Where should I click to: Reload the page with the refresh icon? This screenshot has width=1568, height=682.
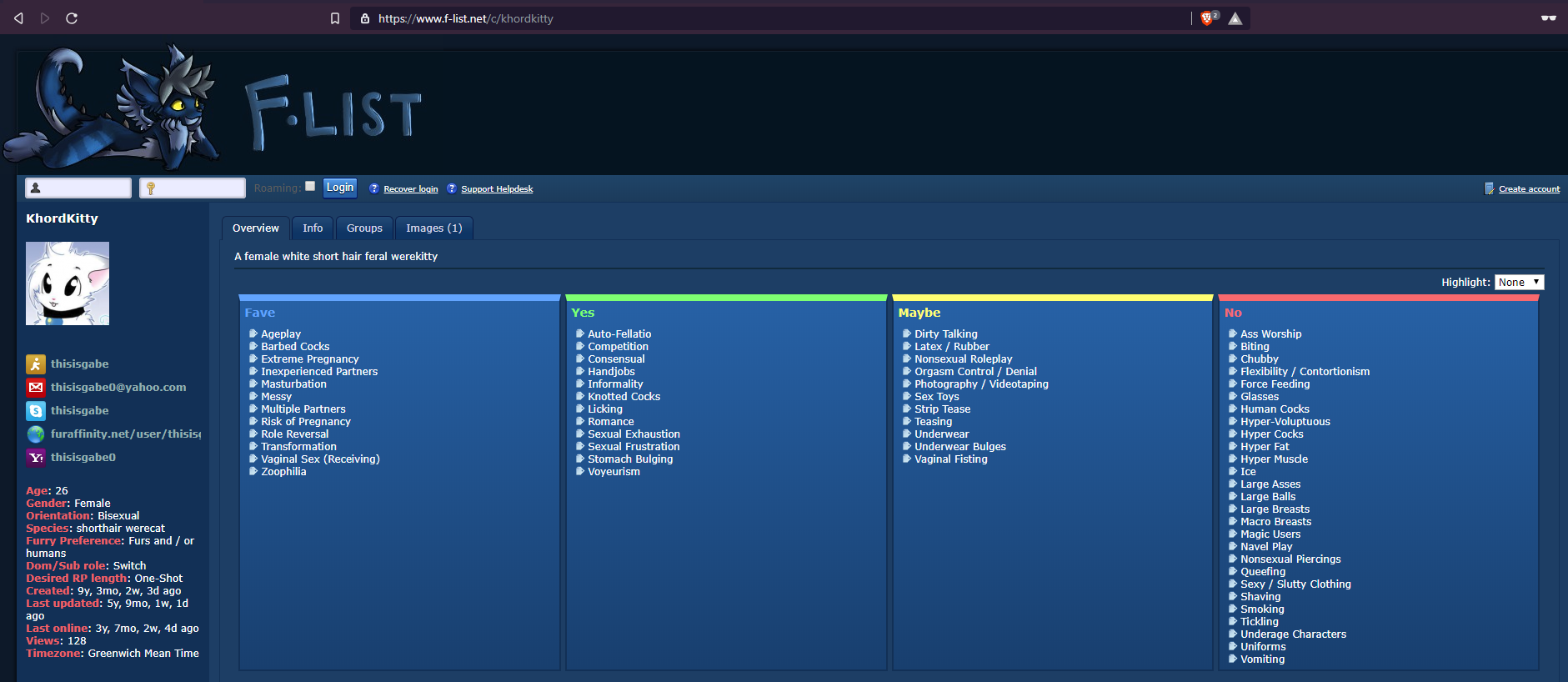72,18
